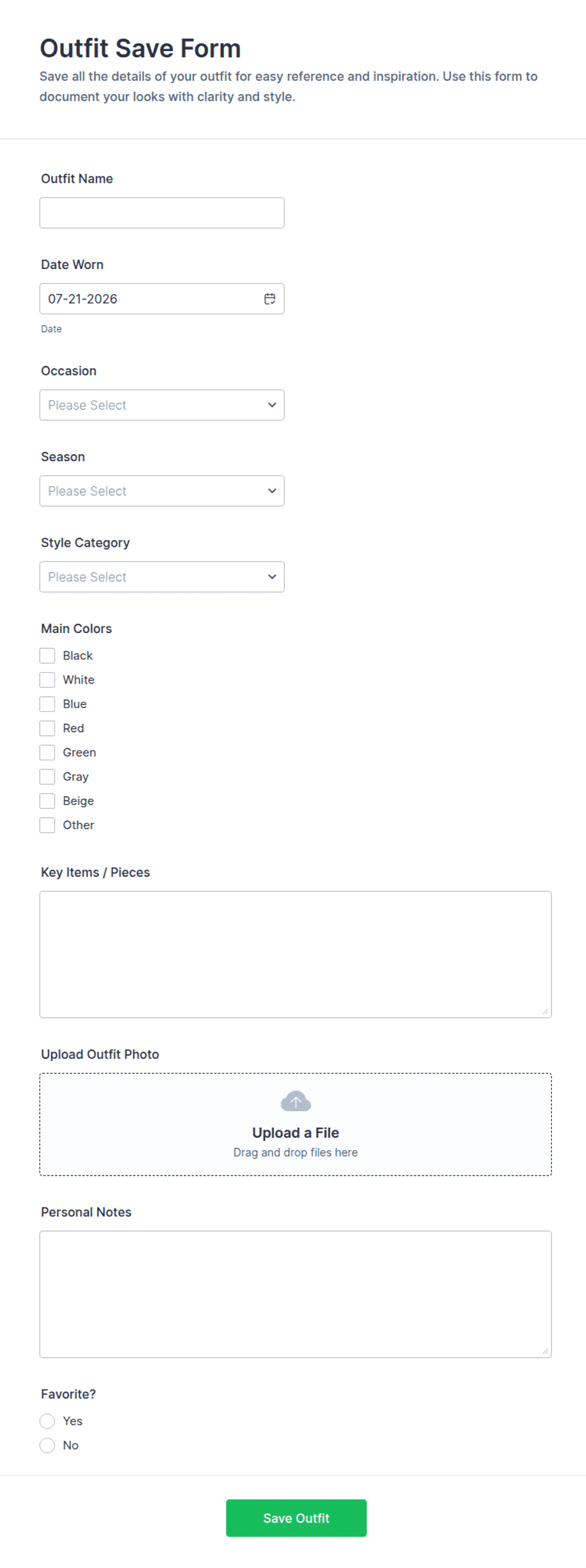This screenshot has width=586, height=1568.
Task: Toggle the Gray color checkbox
Action: pos(47,777)
